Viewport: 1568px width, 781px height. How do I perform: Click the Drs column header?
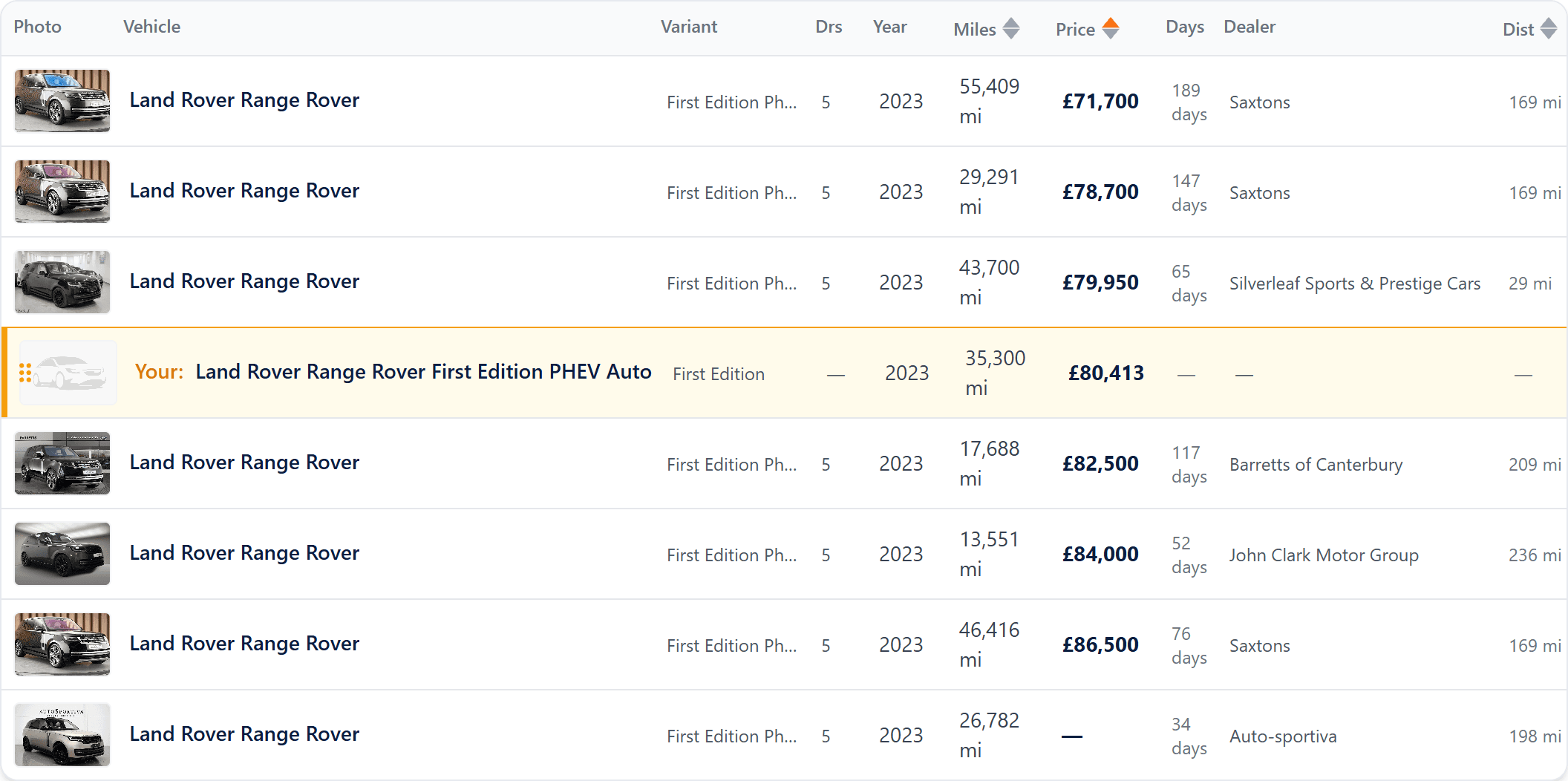point(829,27)
